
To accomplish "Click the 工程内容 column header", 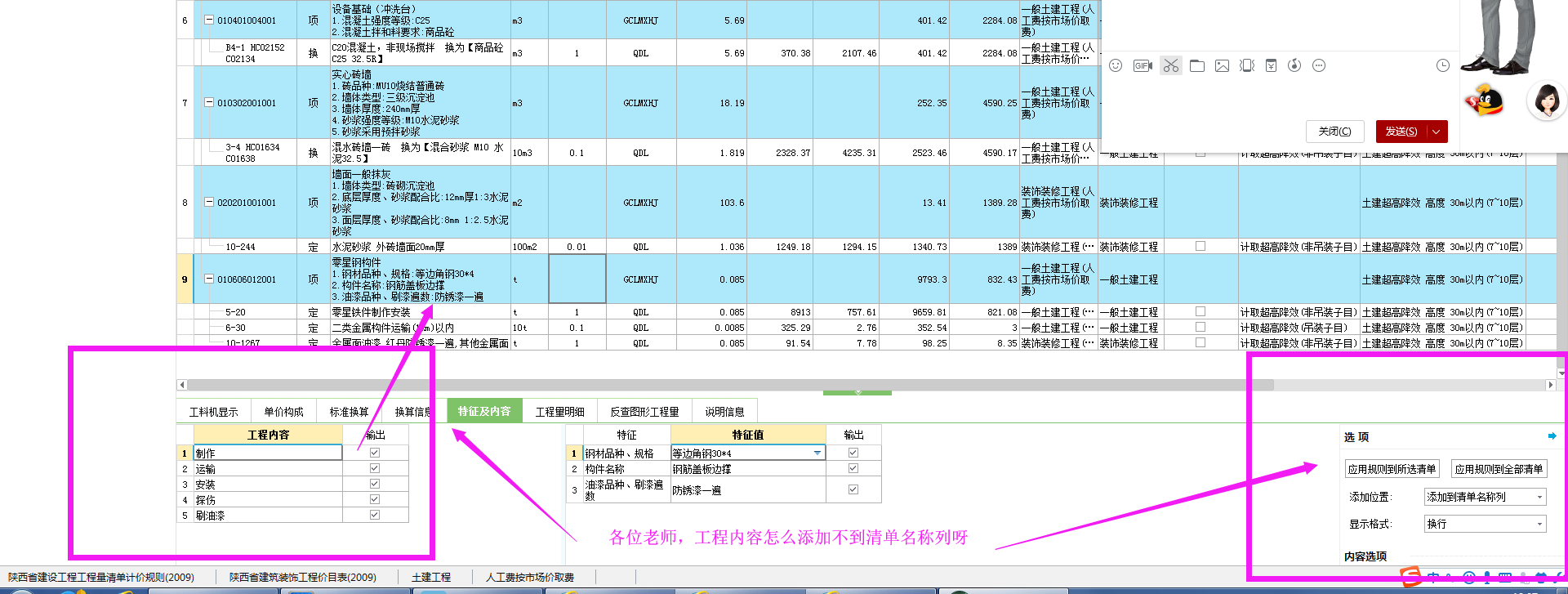I will (x=268, y=435).
